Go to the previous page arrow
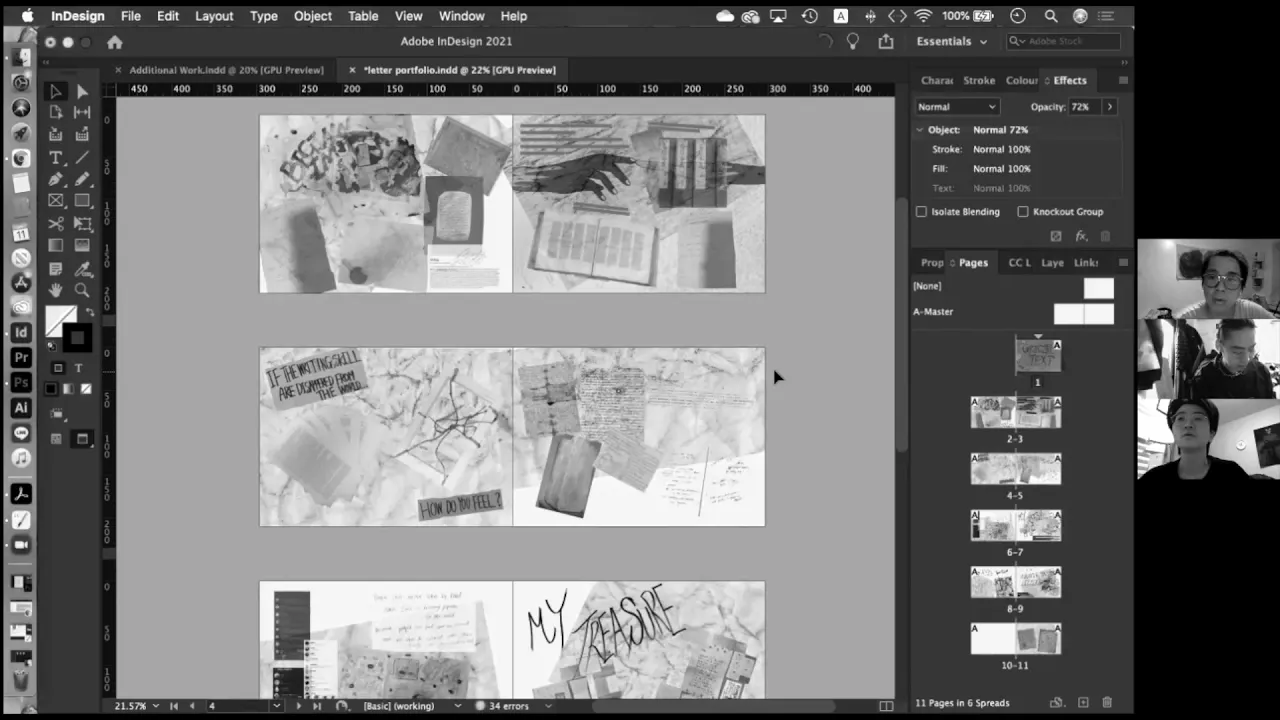 point(192,706)
